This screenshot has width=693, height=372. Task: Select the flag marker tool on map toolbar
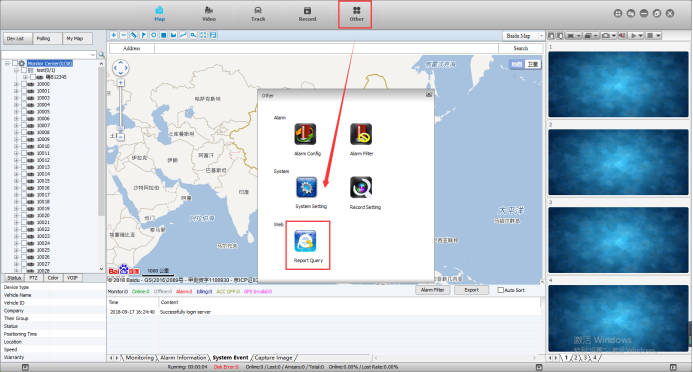click(144, 35)
